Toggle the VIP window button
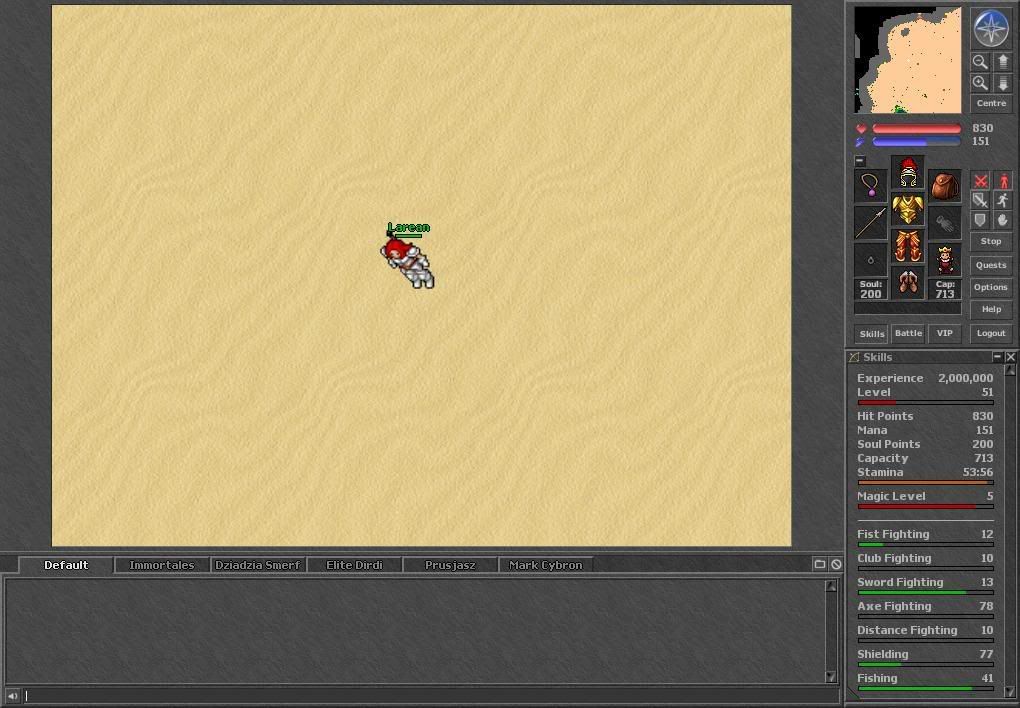Image resolution: width=1020 pixels, height=708 pixels. coord(945,333)
